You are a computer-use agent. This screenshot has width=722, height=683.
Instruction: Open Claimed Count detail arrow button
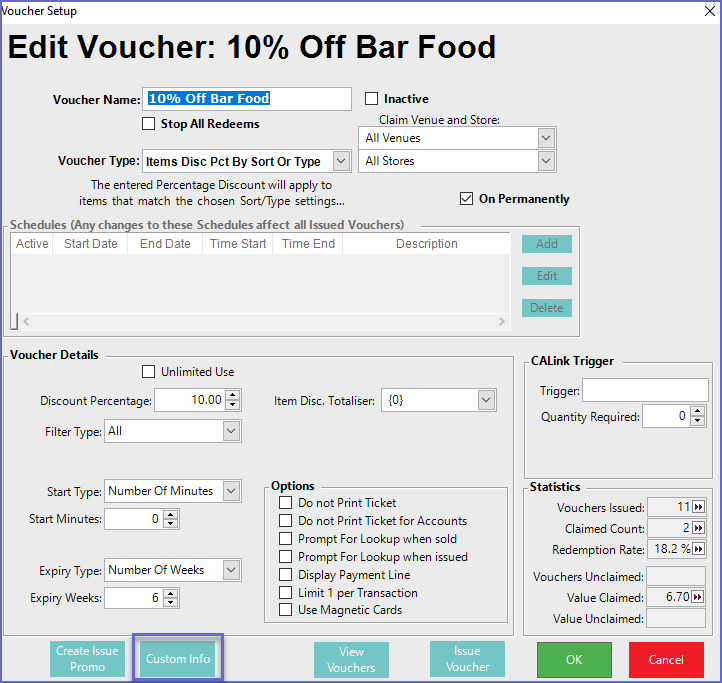click(698, 529)
